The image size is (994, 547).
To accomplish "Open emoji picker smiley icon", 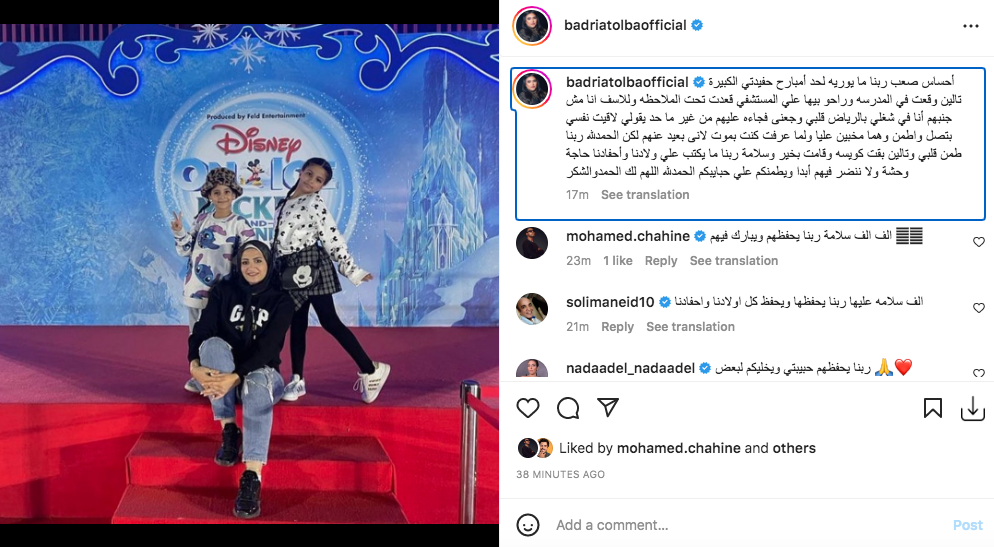I will coord(527,525).
